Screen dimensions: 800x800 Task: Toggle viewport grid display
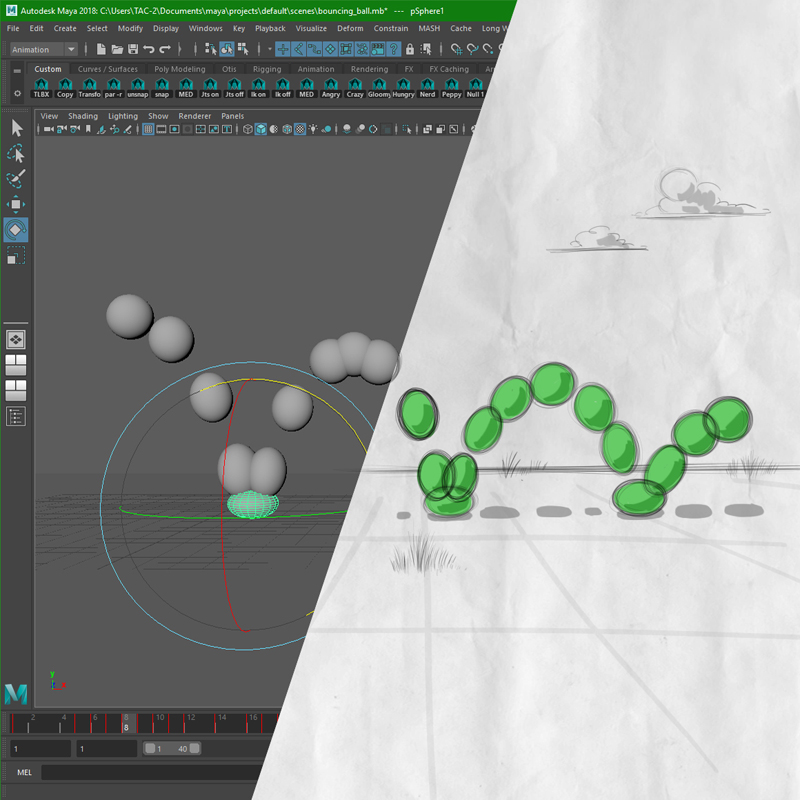[x=148, y=129]
